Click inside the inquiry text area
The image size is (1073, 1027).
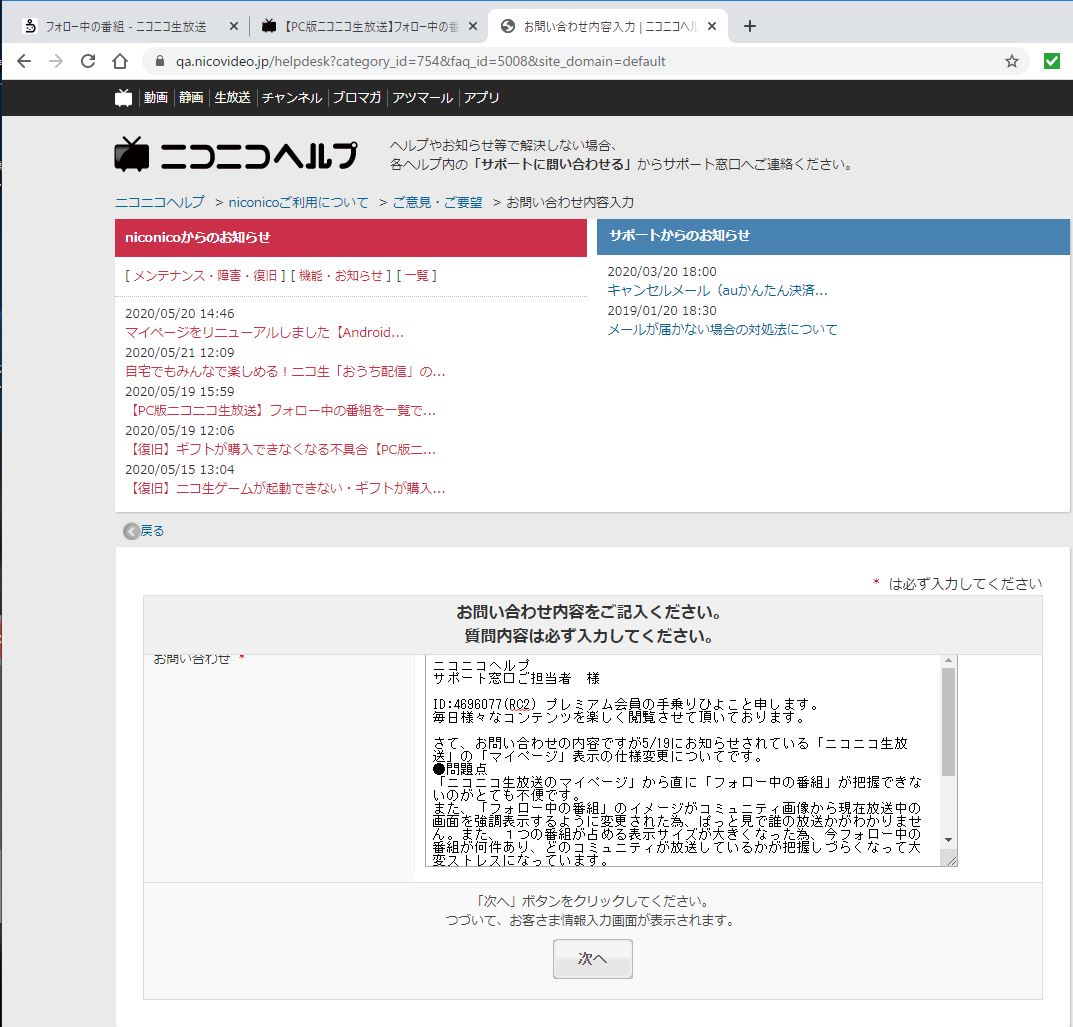[683, 760]
